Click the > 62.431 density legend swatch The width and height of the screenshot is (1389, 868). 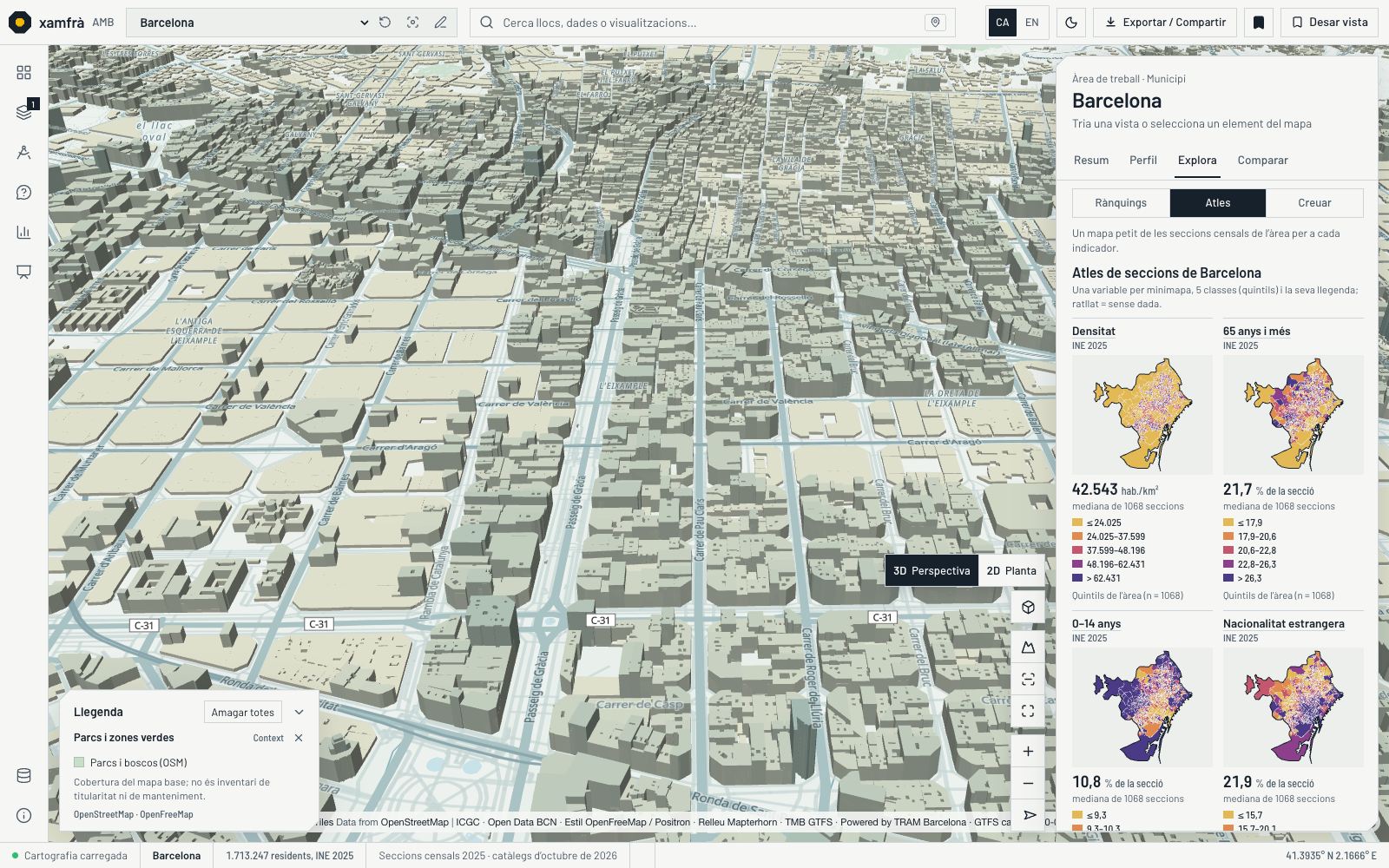point(1077,578)
